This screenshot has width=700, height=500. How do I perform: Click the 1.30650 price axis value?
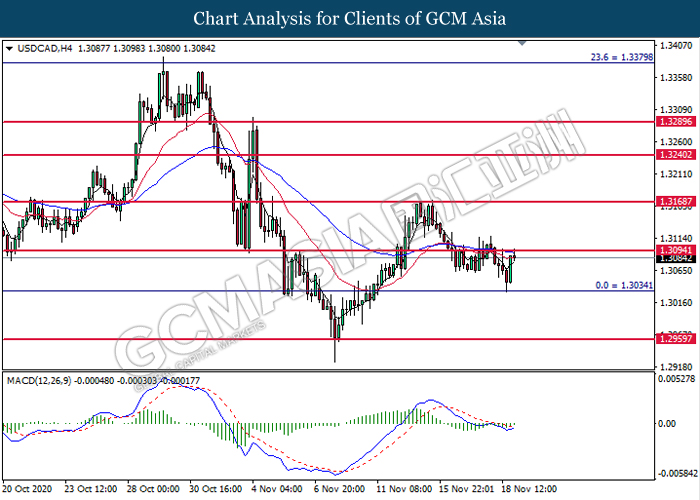click(x=676, y=271)
